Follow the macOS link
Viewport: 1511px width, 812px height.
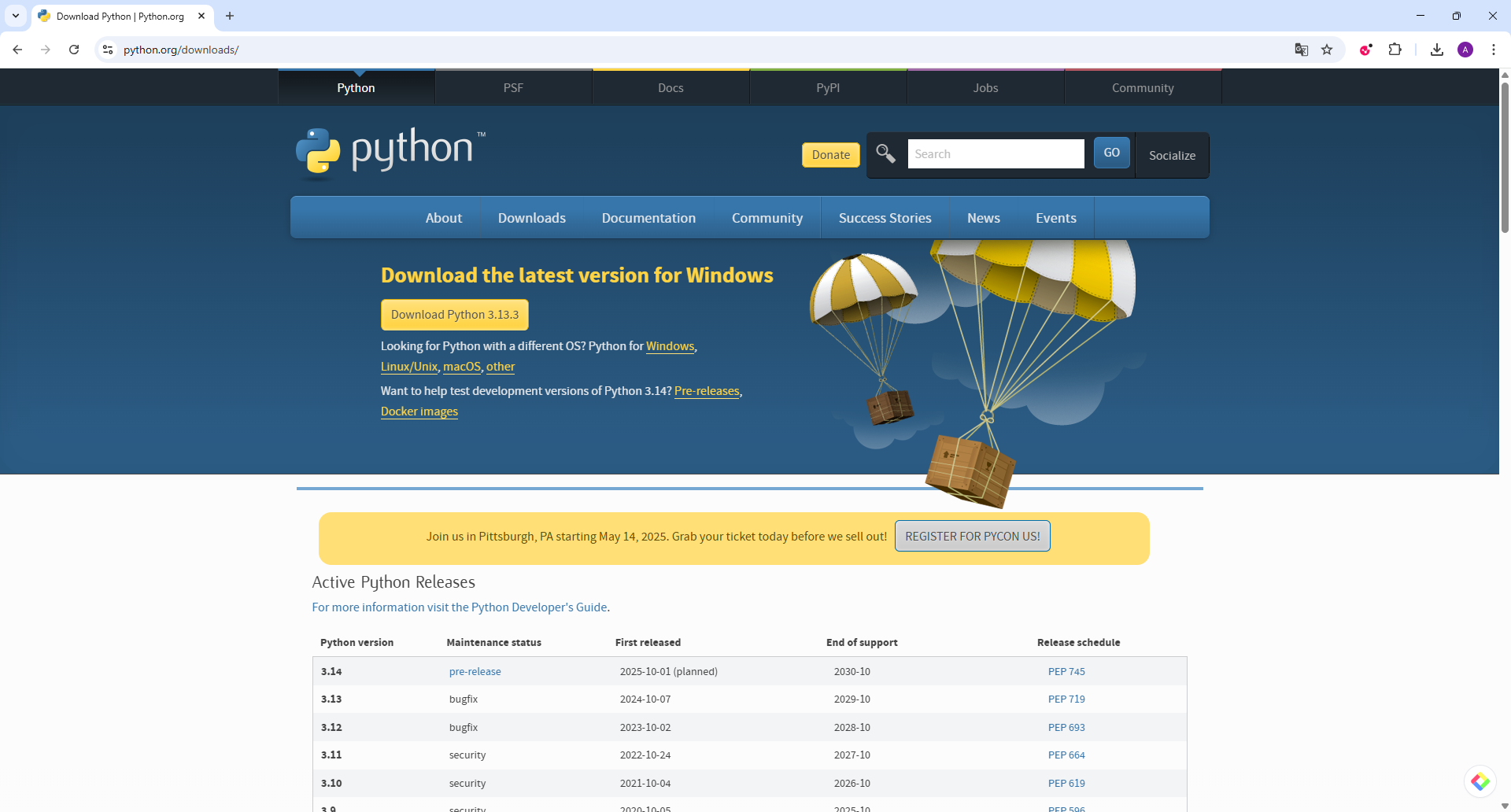pos(462,367)
